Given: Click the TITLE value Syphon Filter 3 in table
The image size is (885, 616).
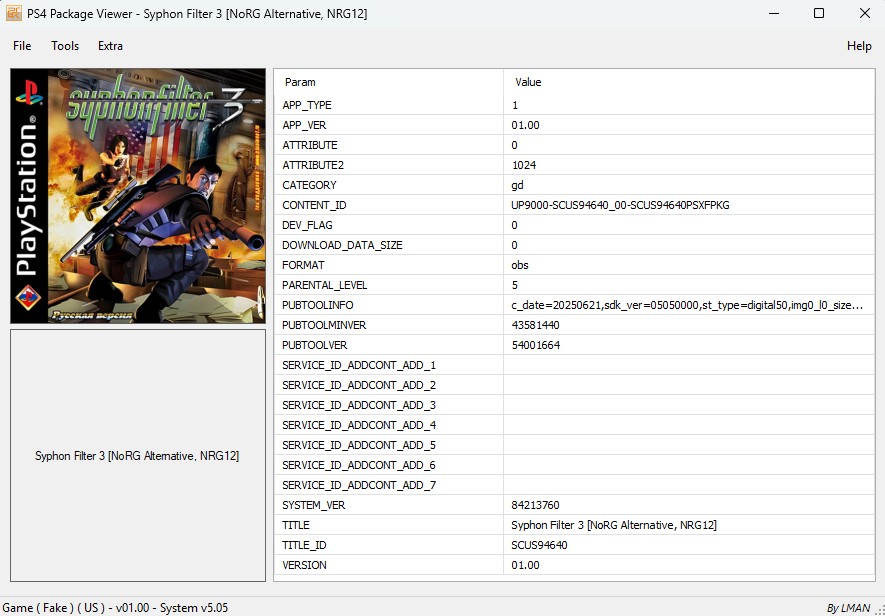Looking at the screenshot, I should [x=614, y=525].
